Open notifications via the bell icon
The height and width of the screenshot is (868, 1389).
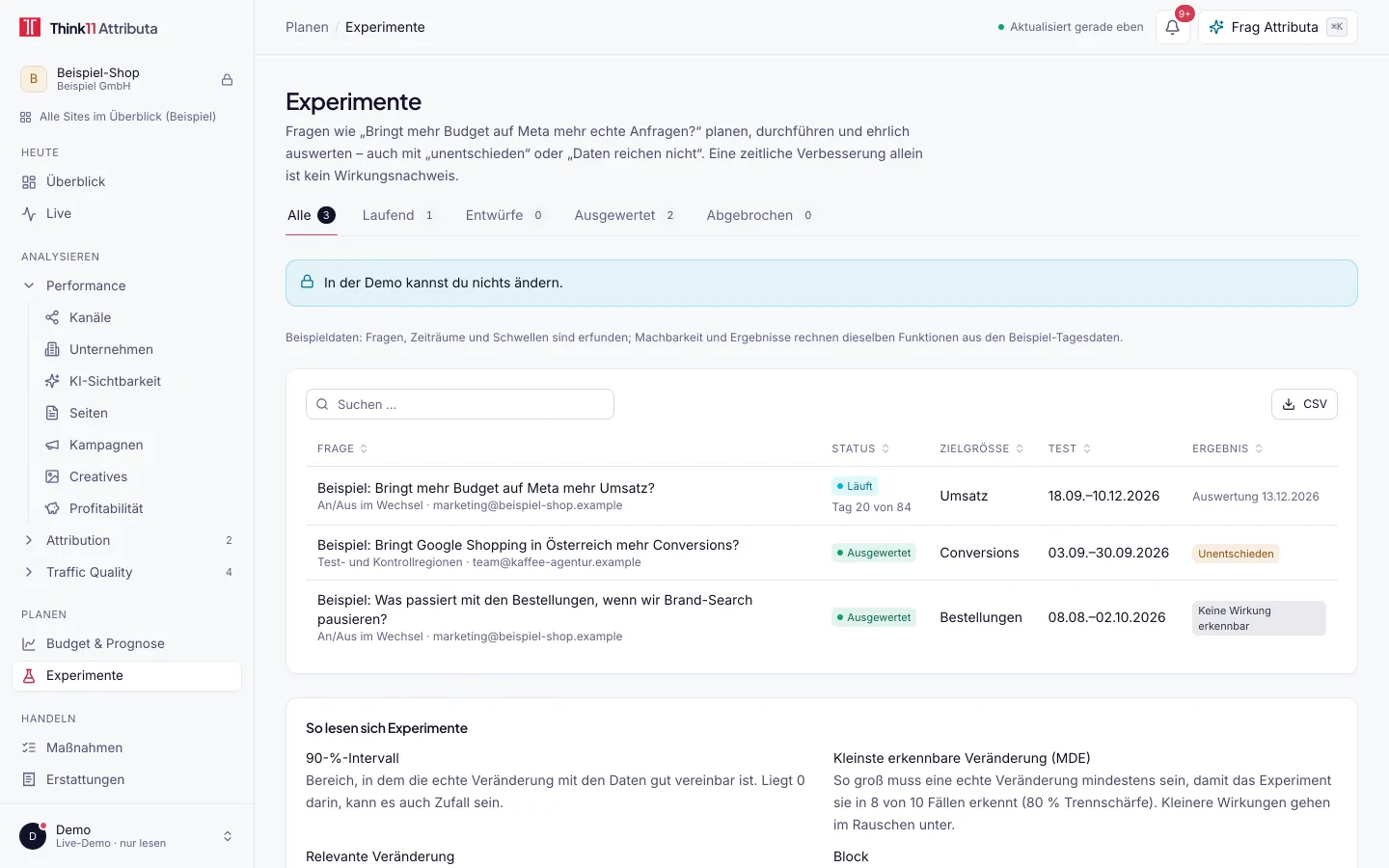tap(1172, 27)
